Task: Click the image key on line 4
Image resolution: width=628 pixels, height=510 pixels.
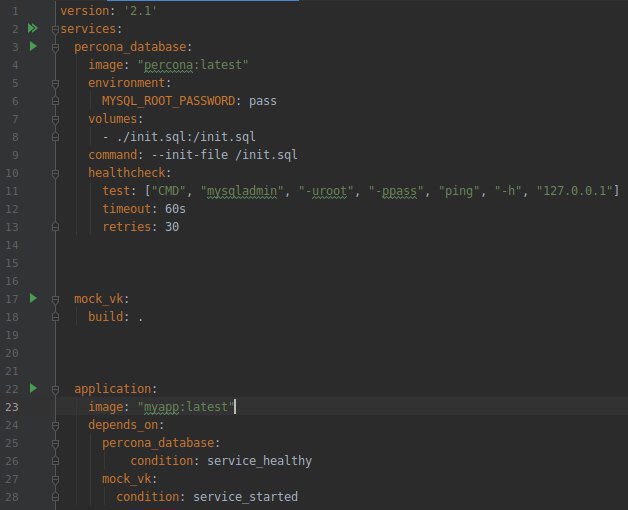Action: click(106, 65)
